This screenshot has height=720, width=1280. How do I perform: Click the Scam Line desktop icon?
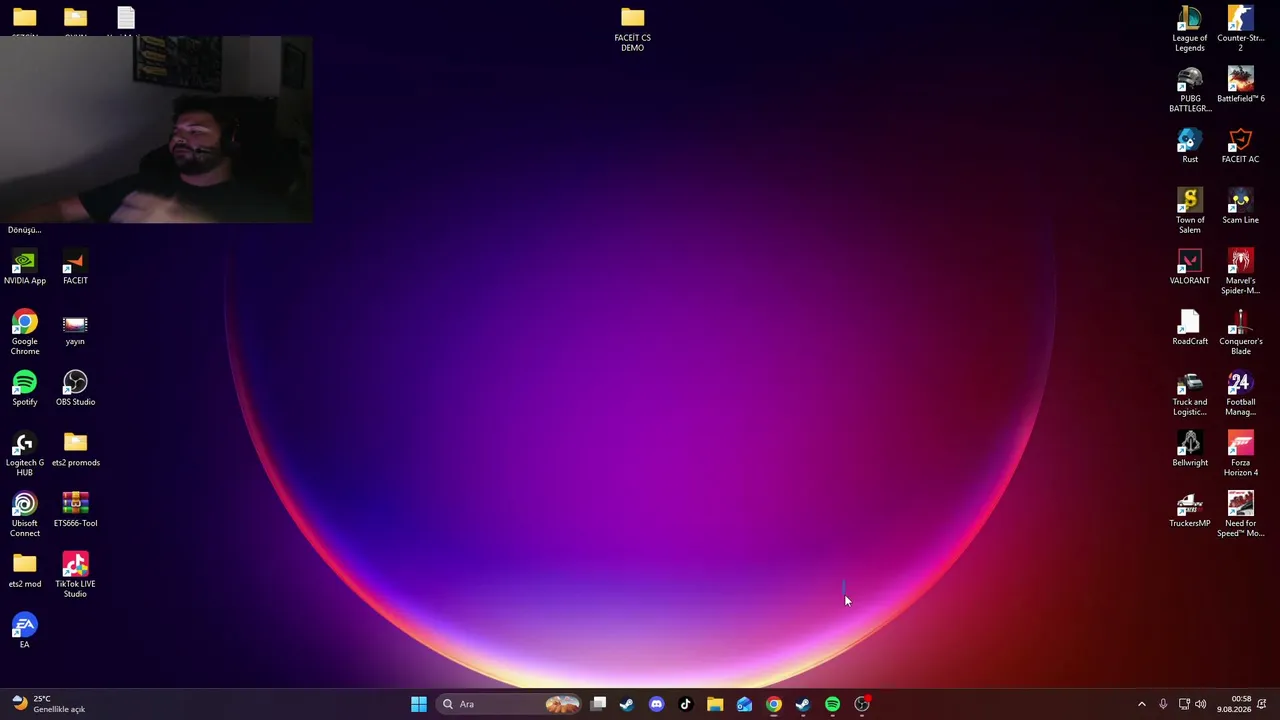[1240, 207]
